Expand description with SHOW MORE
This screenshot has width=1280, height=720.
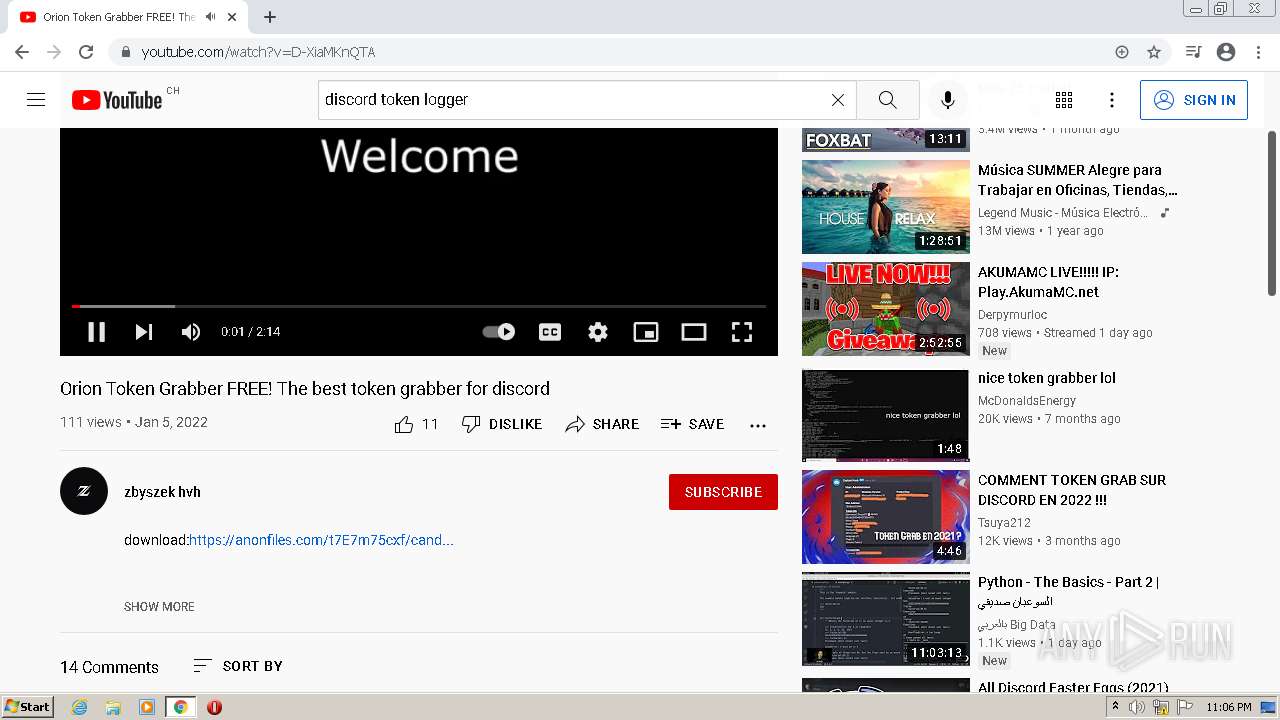(x=159, y=607)
